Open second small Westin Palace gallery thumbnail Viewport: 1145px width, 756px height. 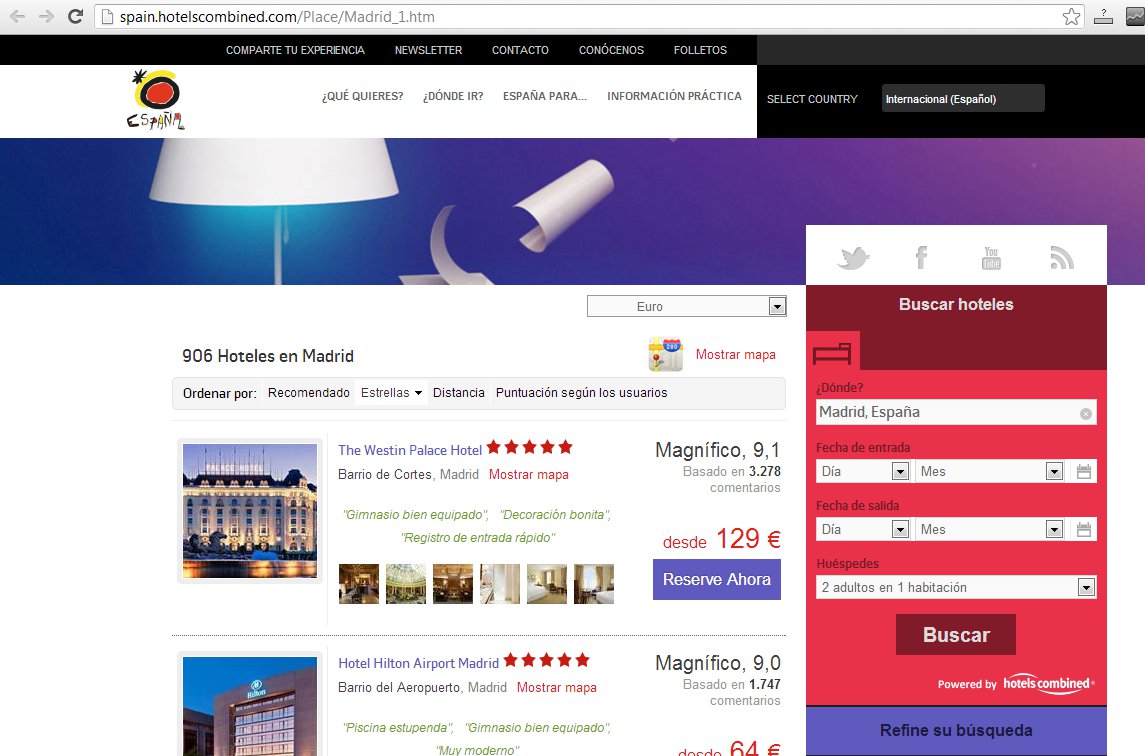[406, 584]
